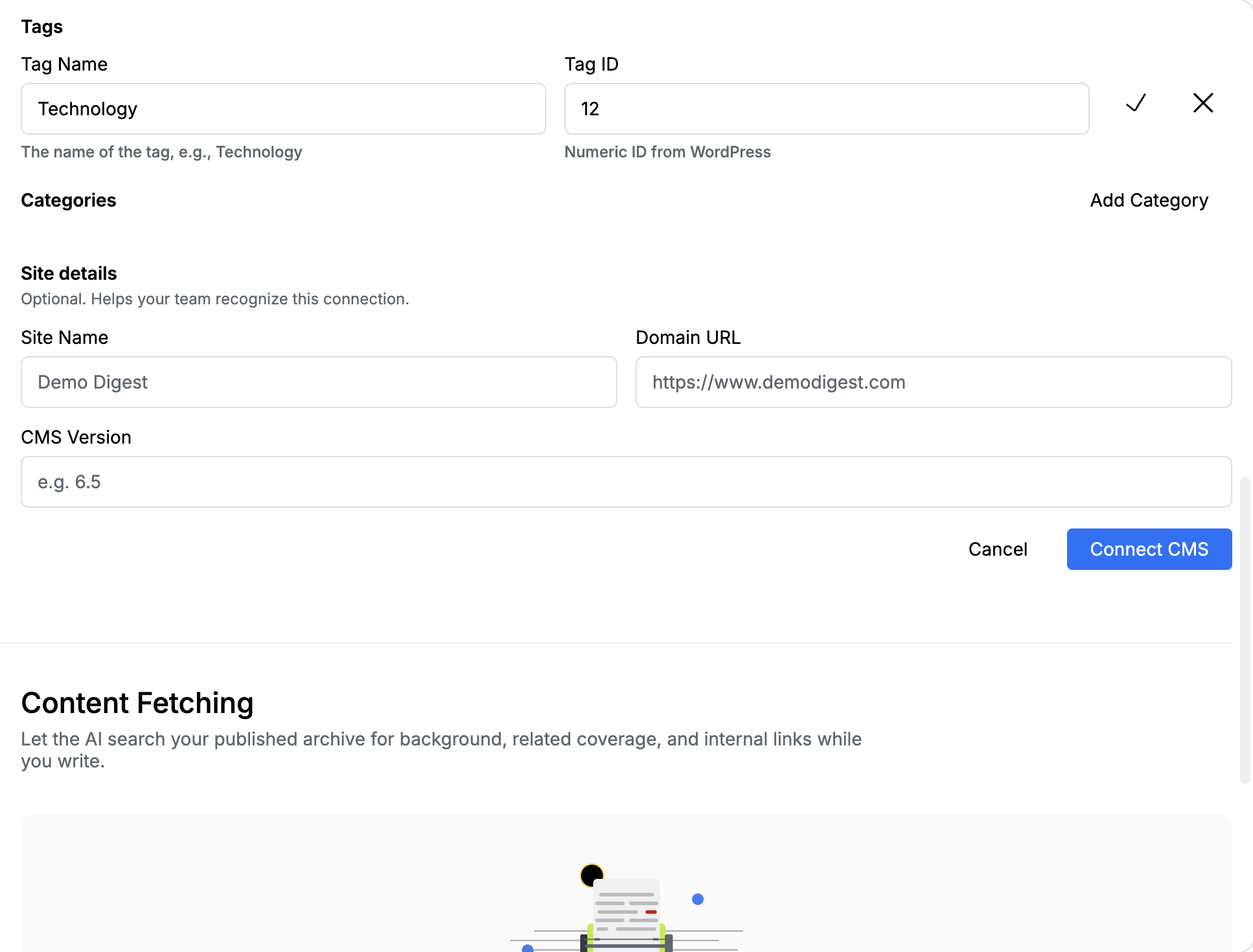This screenshot has width=1253, height=952.
Task: Click the Categories section heading
Action: pyautogui.click(x=69, y=200)
